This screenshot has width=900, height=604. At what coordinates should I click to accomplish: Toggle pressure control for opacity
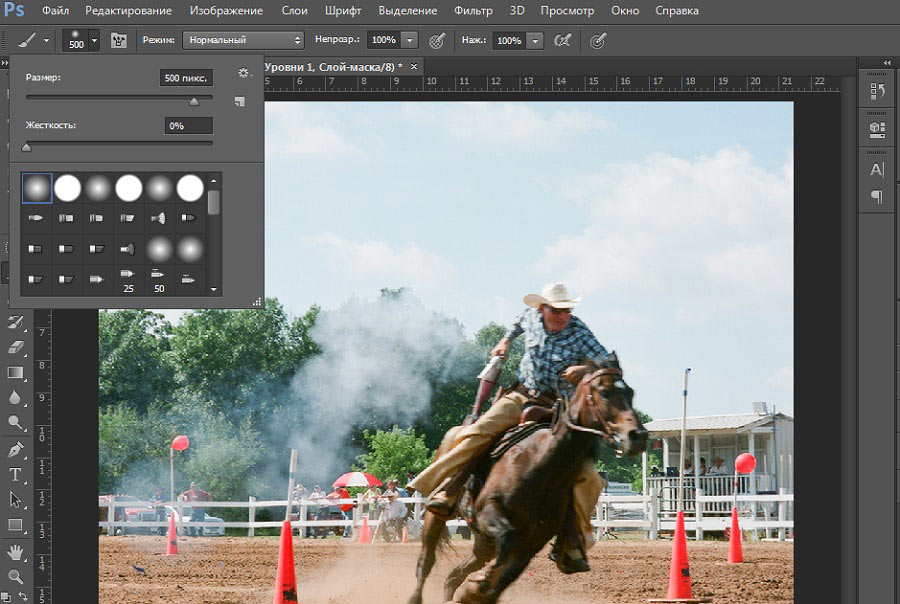coord(437,40)
